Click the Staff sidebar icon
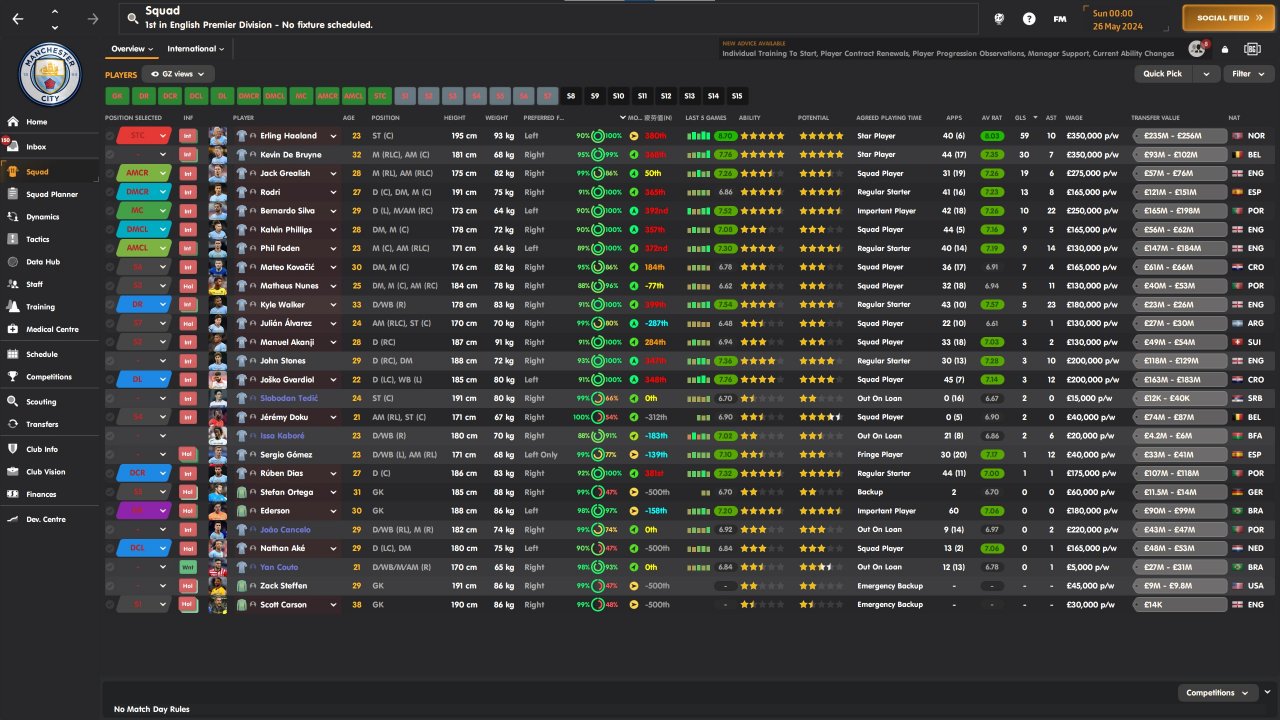Screen dimensions: 1280x720 [x=12, y=284]
